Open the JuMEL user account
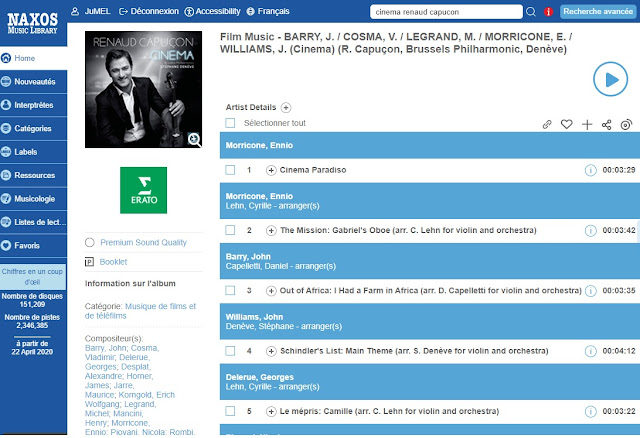The image size is (640, 438). [x=91, y=11]
